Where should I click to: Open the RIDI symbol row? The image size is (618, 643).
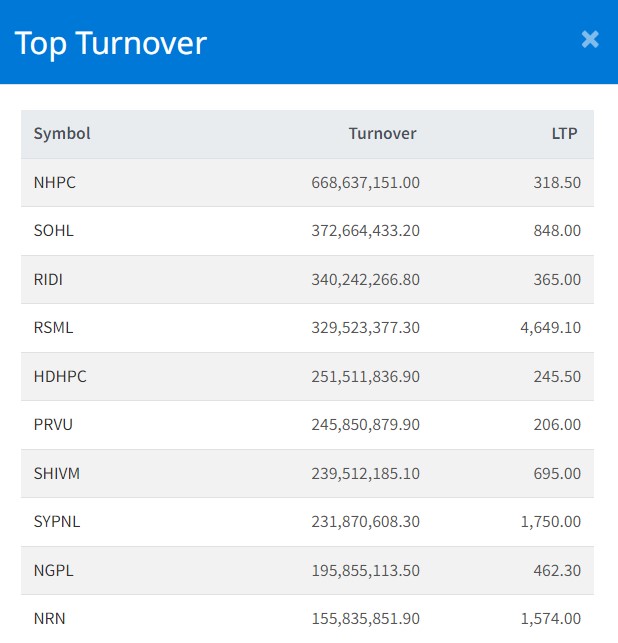point(48,280)
